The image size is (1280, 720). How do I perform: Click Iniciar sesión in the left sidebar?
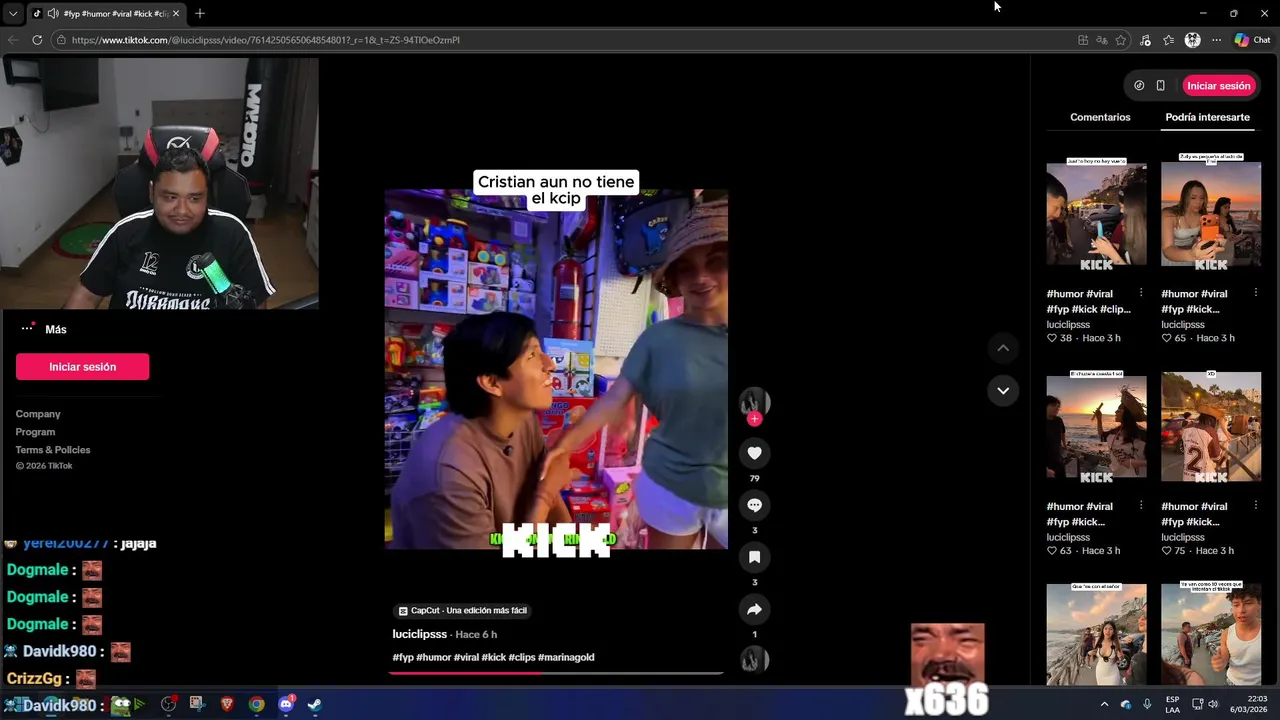[x=82, y=367]
